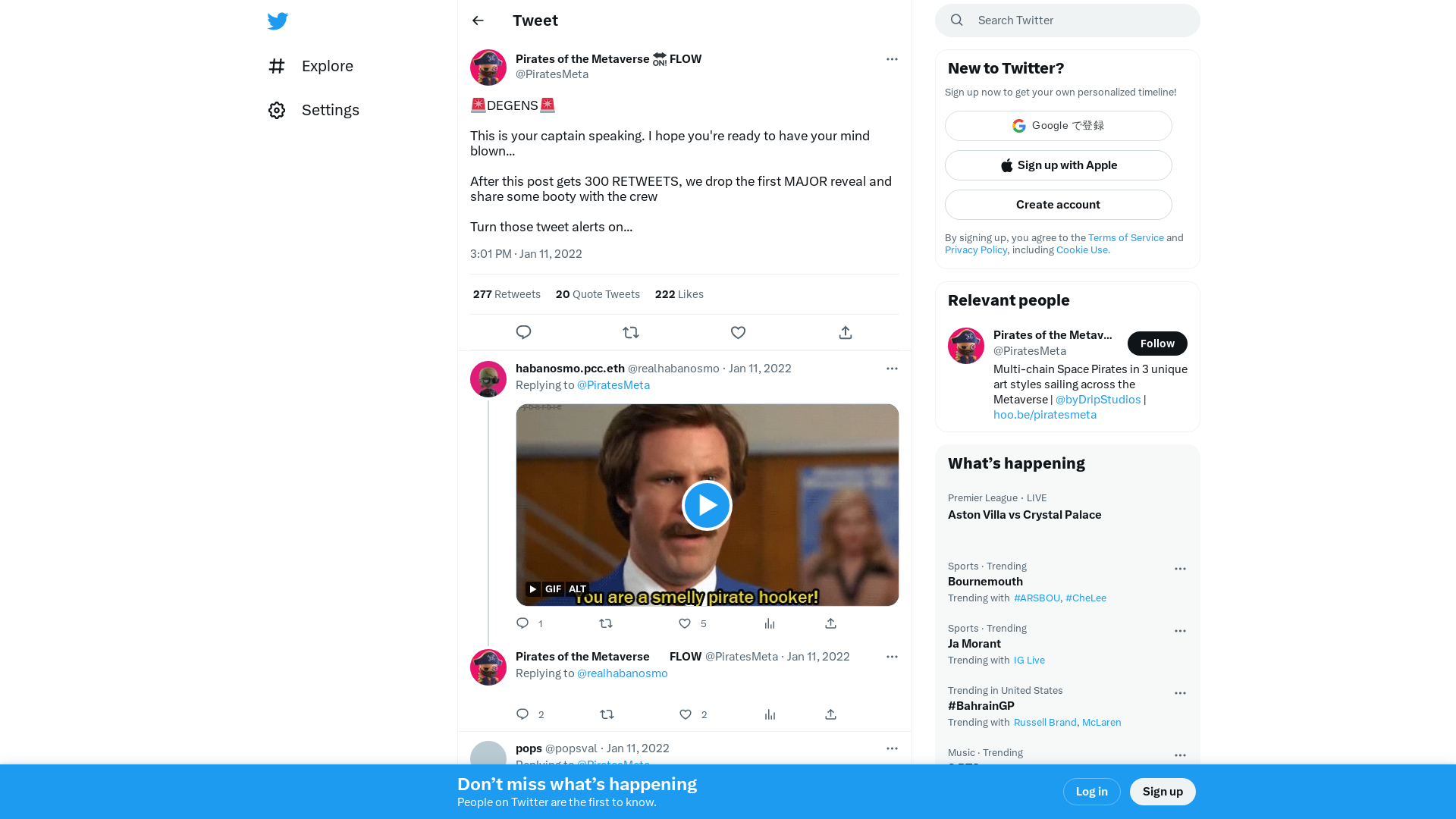Open the #CheLee hashtag link
The image size is (1456, 819).
(1086, 598)
